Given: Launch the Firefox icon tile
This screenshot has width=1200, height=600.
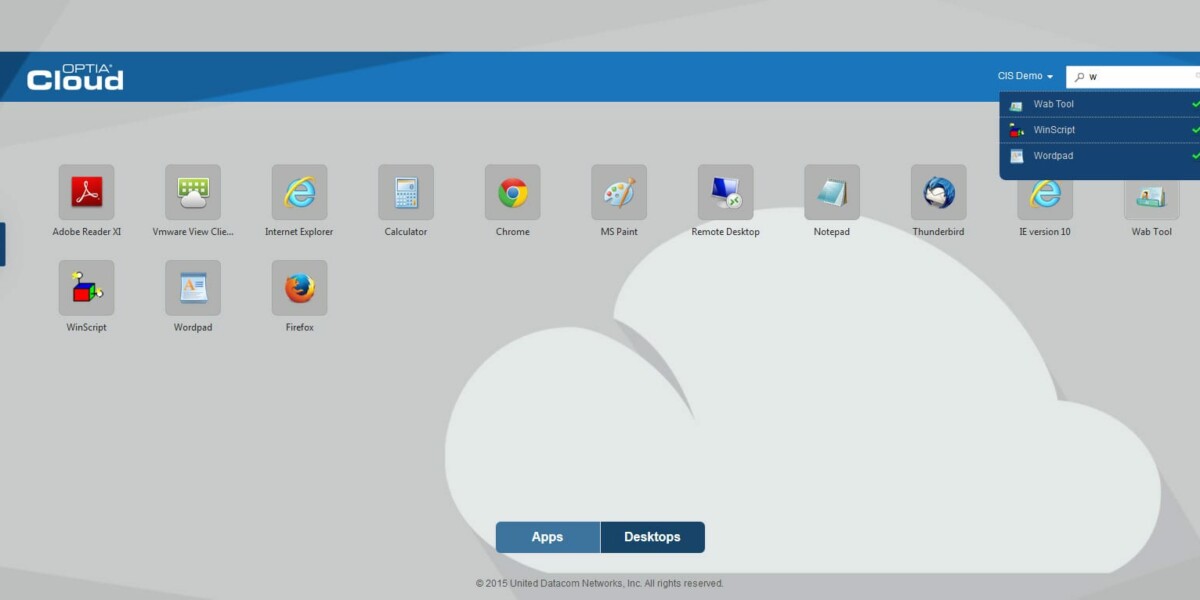Looking at the screenshot, I should click(300, 288).
